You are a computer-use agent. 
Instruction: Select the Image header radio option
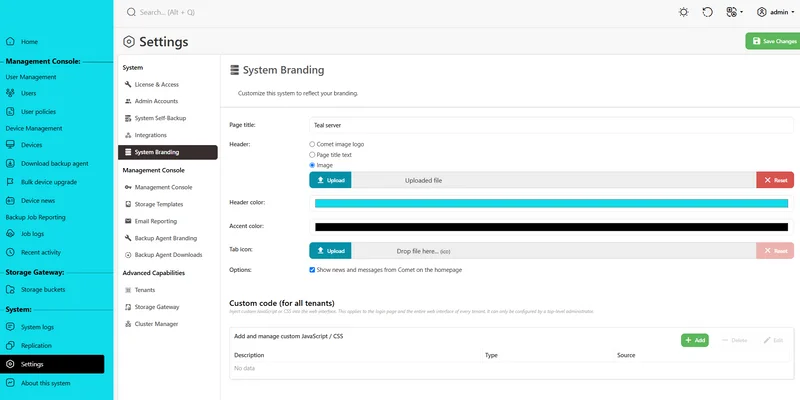pos(312,165)
